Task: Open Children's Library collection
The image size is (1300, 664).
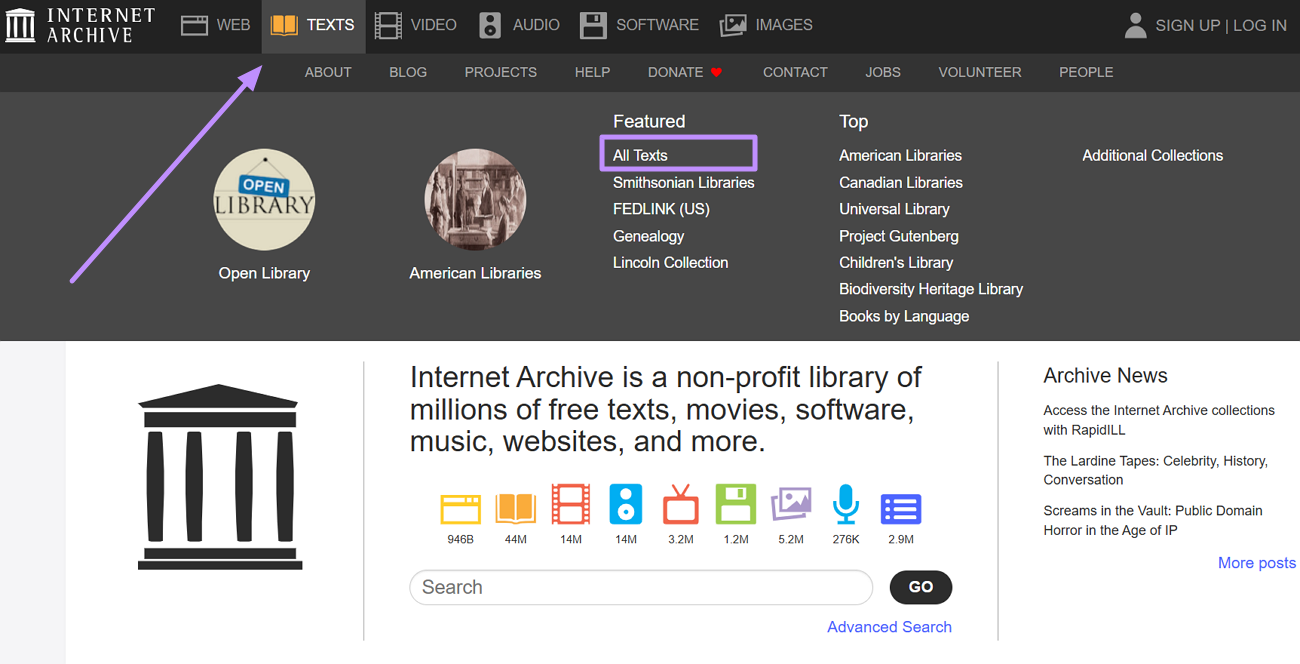Action: [x=896, y=262]
